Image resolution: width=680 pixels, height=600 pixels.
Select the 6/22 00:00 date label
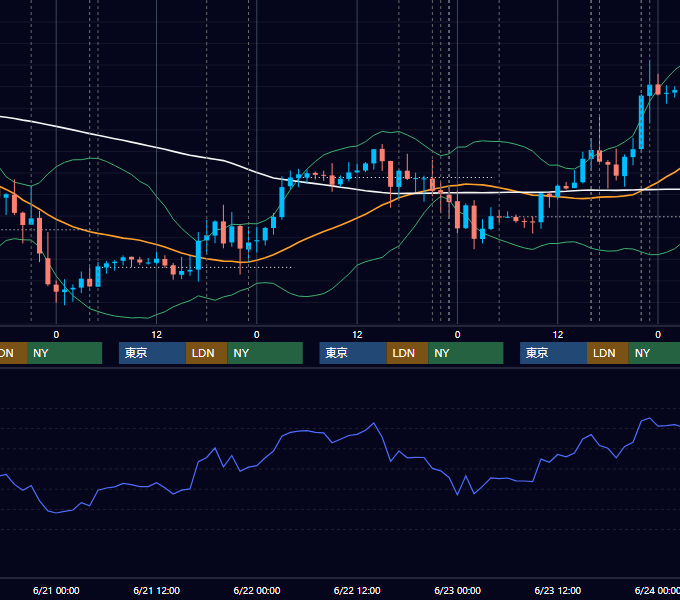tap(257, 590)
